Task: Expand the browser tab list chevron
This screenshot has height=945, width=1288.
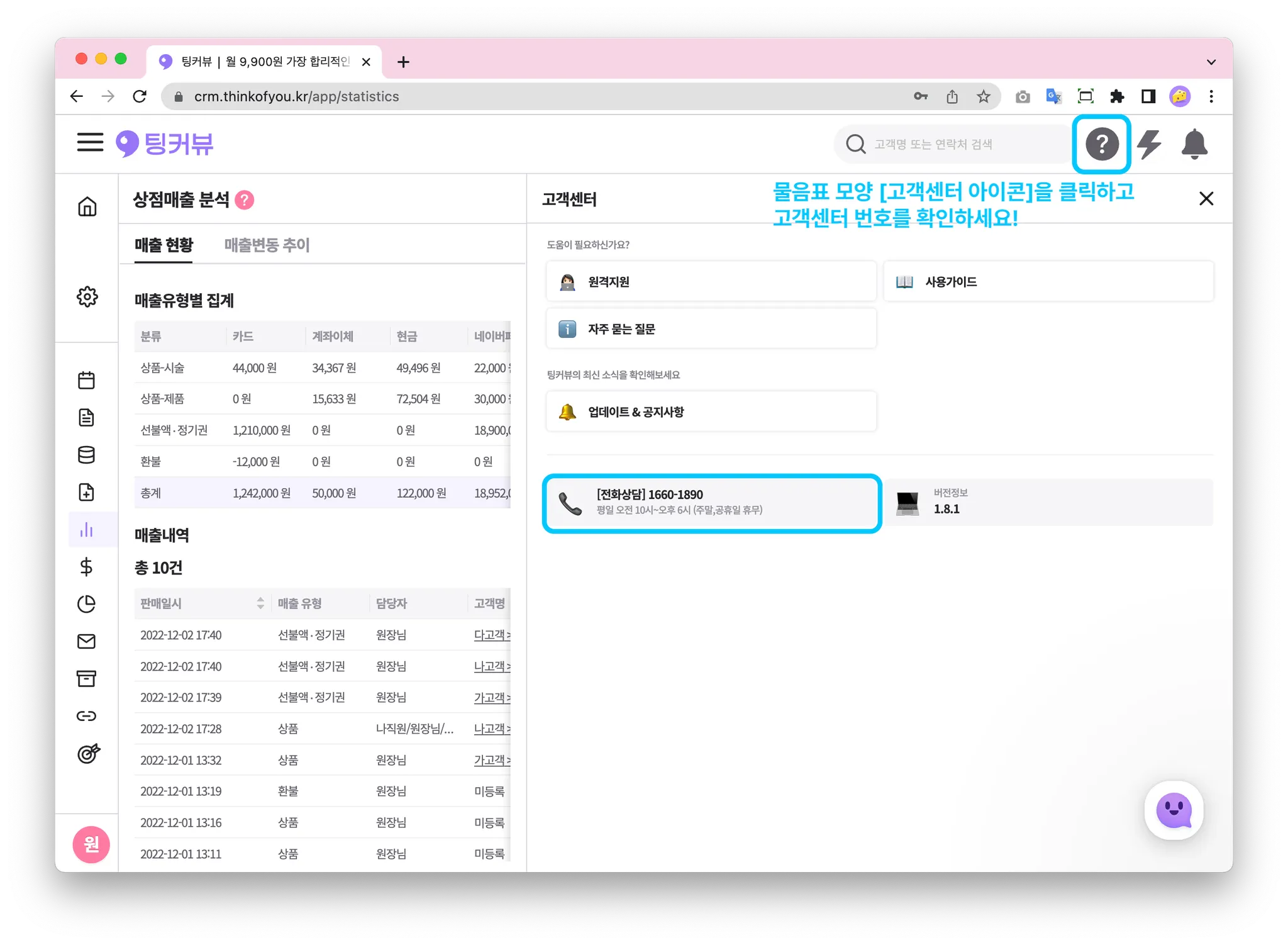Action: (1211, 62)
